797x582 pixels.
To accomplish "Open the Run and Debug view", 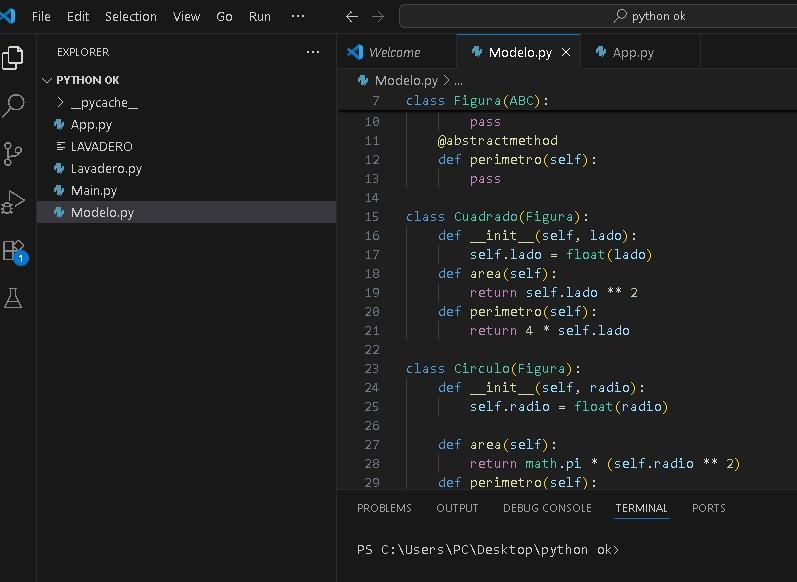I will pos(13,202).
